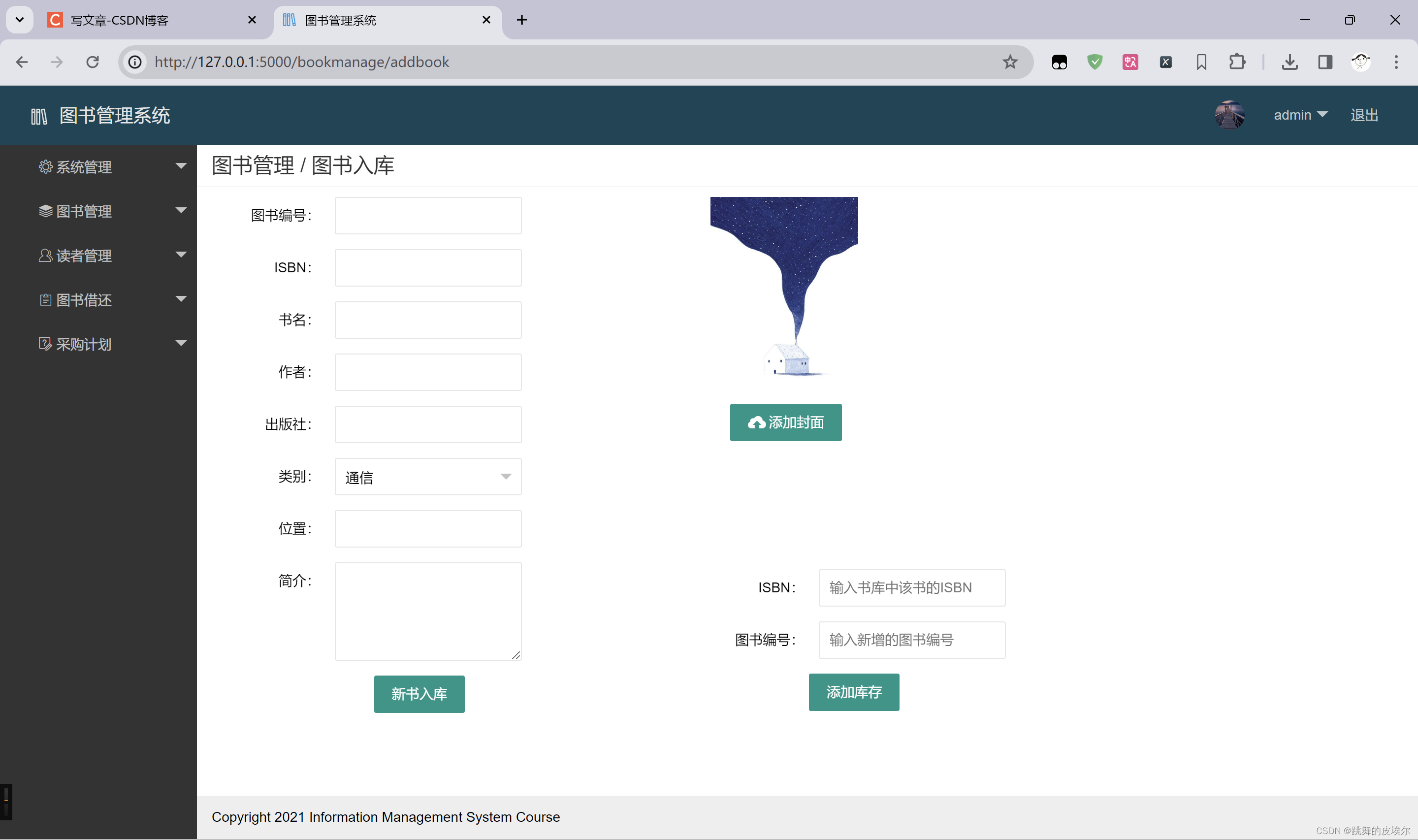Click the 退出 logout link
The height and width of the screenshot is (840, 1418).
(1364, 115)
